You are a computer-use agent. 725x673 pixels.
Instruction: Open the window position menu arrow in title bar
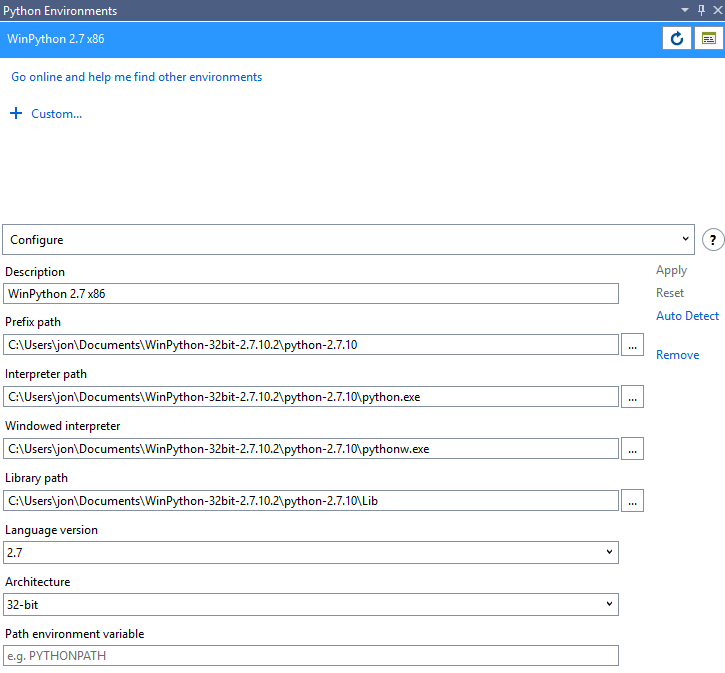coord(685,10)
